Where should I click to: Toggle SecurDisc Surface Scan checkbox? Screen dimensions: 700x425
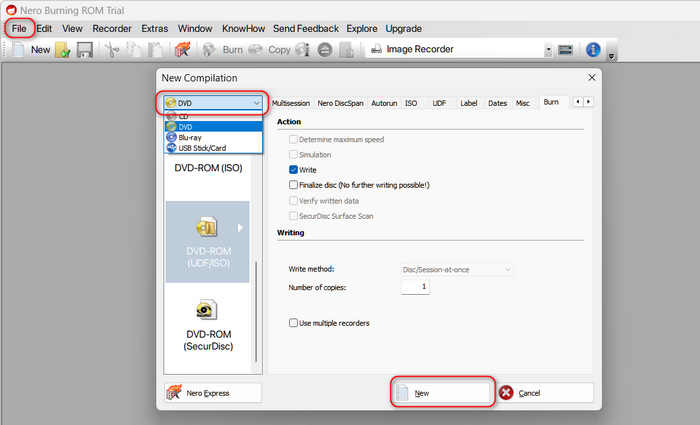click(293, 216)
